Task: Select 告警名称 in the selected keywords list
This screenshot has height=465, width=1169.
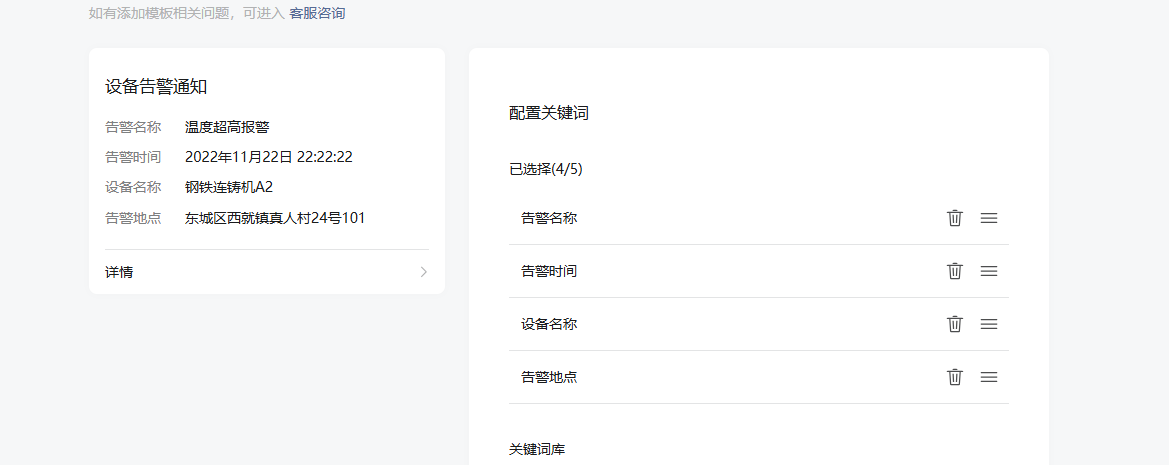Action: pos(549,218)
